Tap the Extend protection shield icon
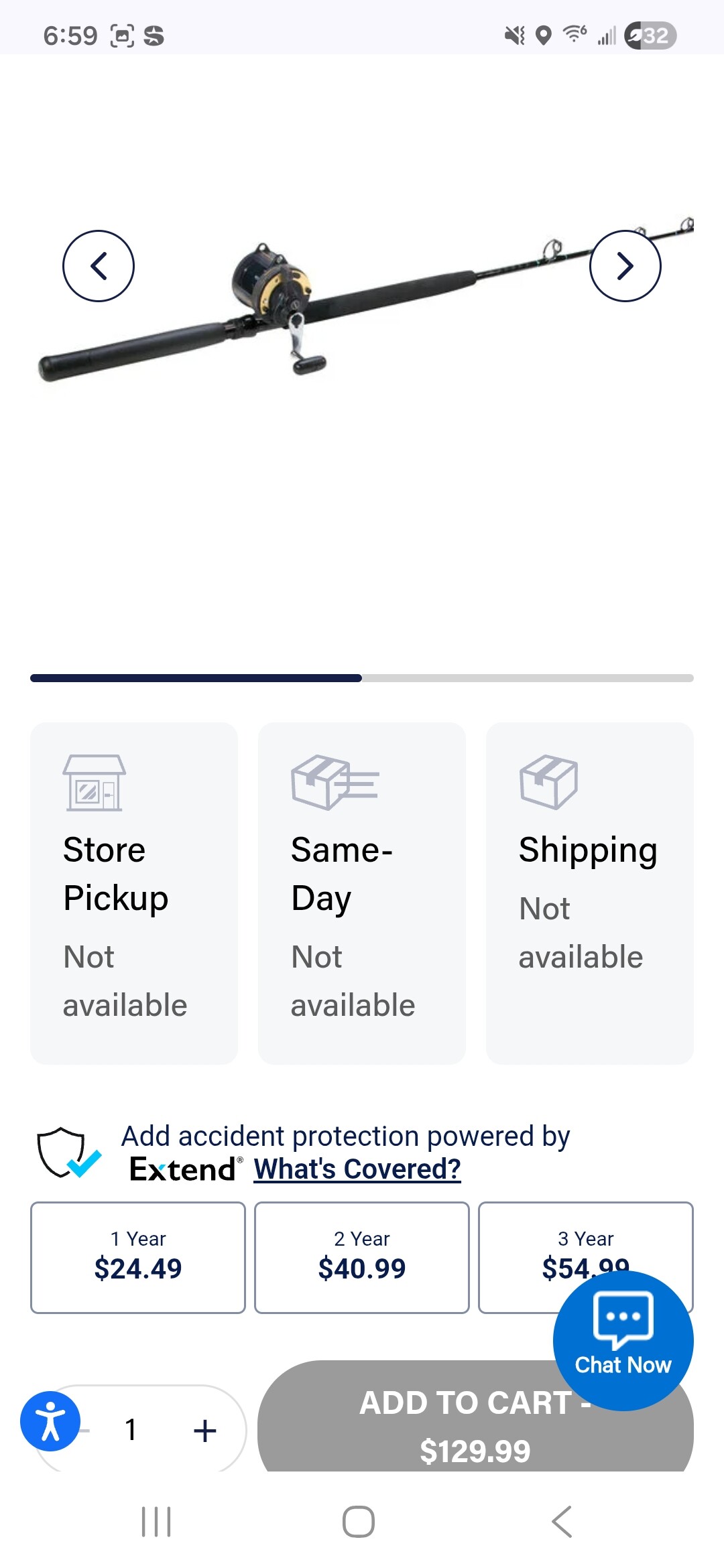Viewport: 724px width, 1568px height. point(68,1153)
